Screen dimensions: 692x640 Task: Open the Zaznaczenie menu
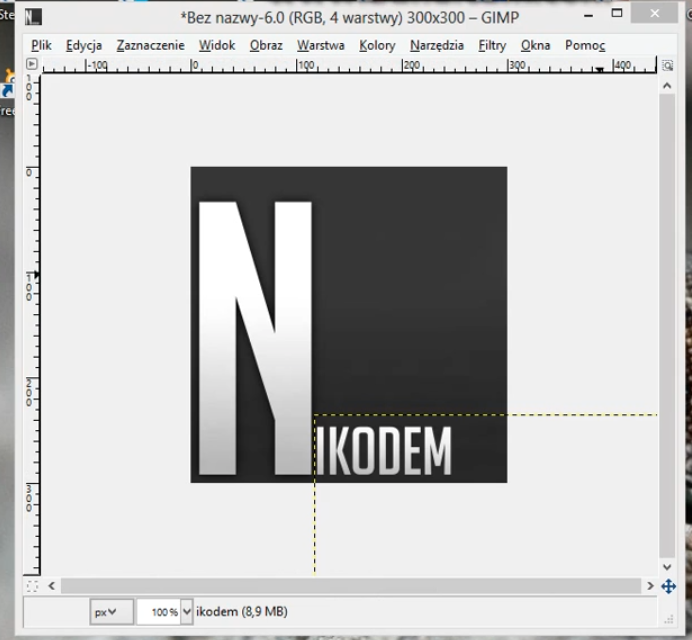150,45
